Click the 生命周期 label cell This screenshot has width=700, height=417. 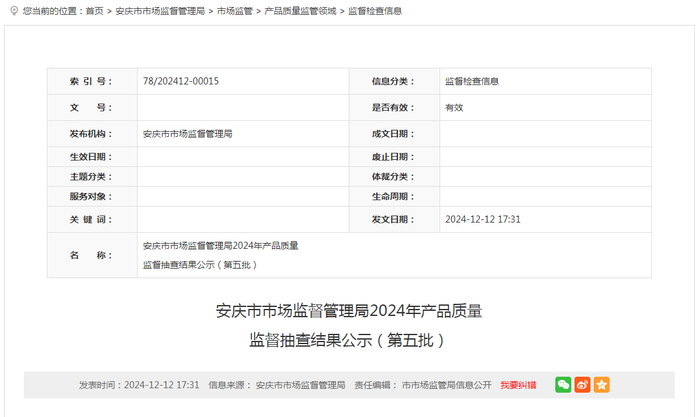click(395, 196)
